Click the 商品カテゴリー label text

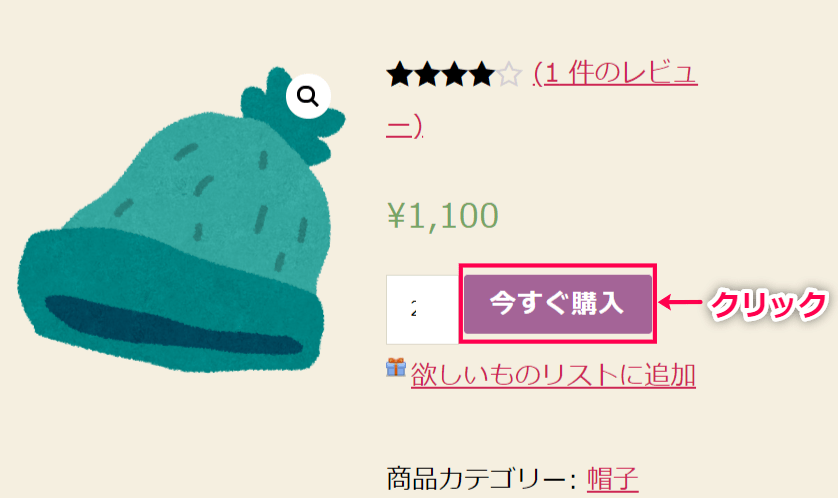tap(481, 479)
